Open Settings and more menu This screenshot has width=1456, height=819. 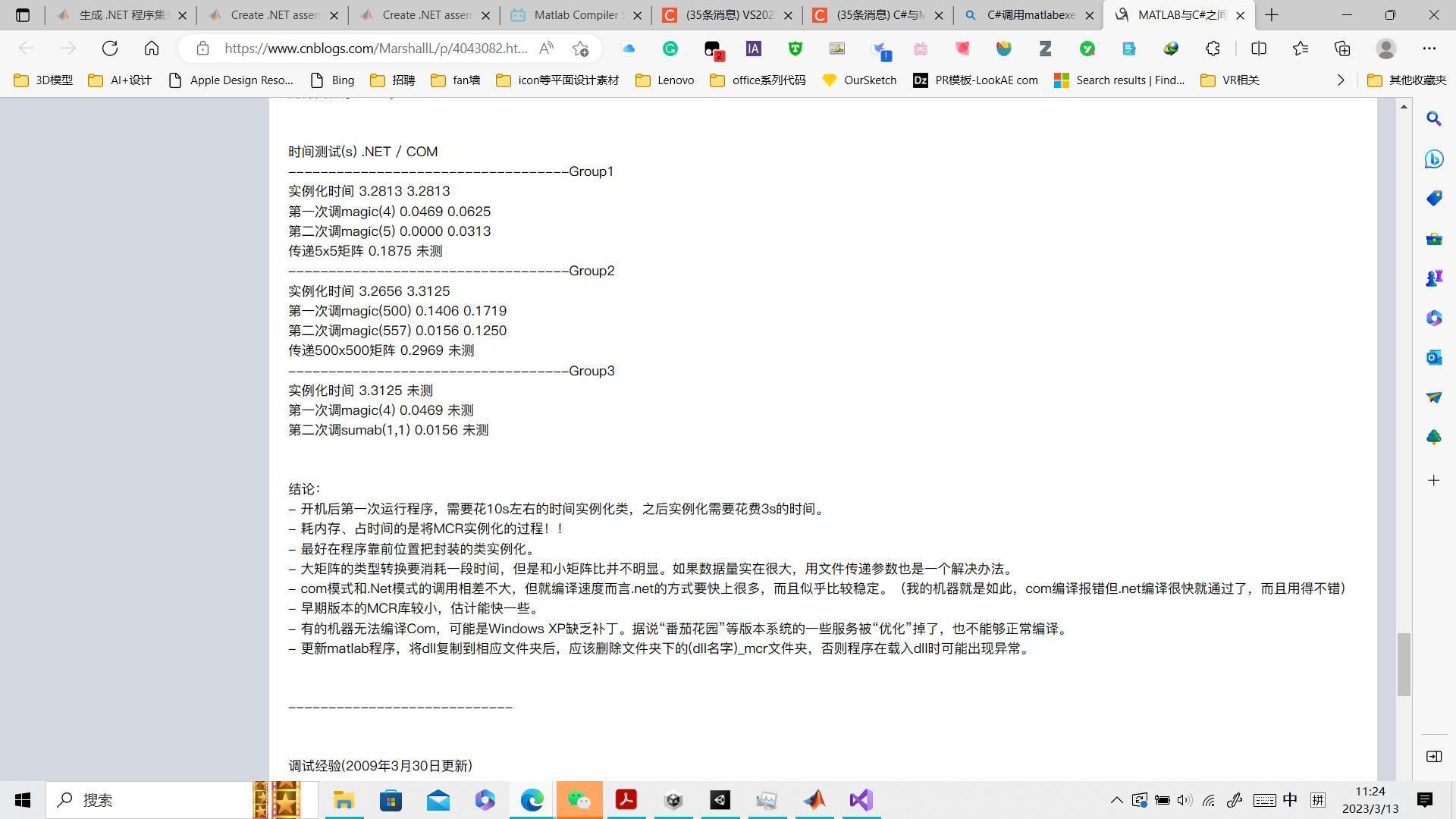[x=1429, y=49]
